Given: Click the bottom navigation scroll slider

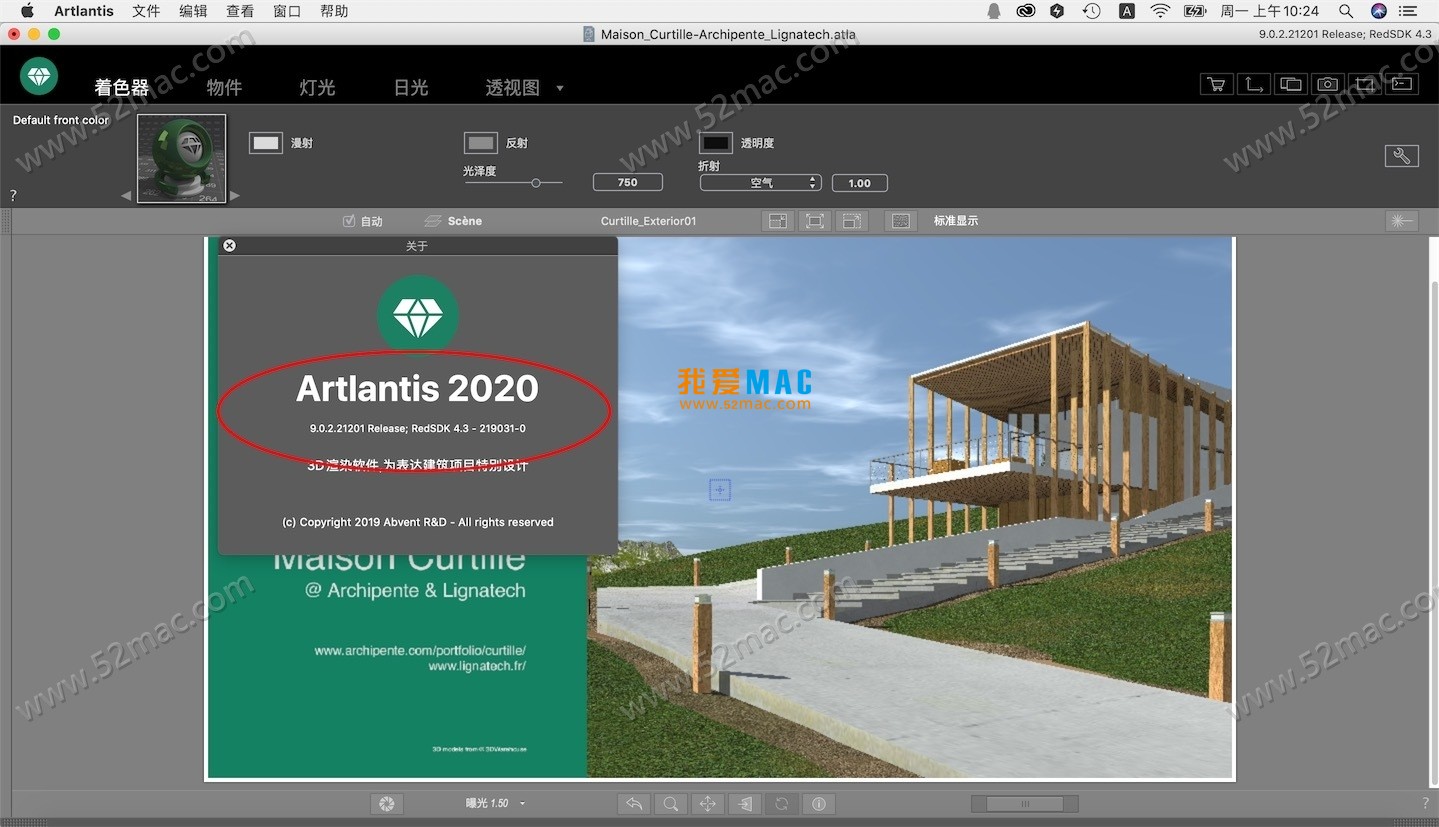Looking at the screenshot, I should pyautogui.click(x=1024, y=804).
